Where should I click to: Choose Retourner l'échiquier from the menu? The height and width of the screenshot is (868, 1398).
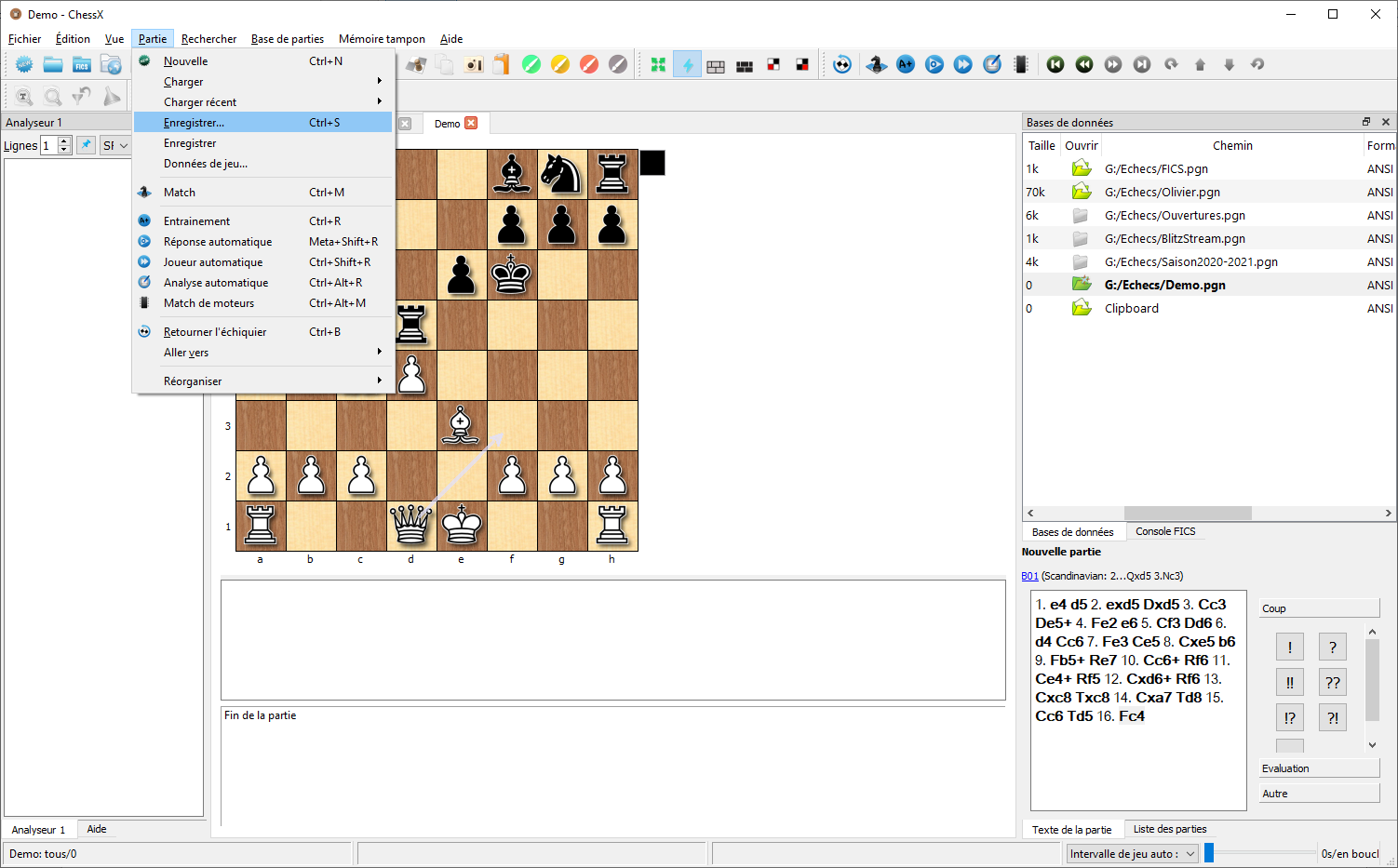tap(215, 332)
